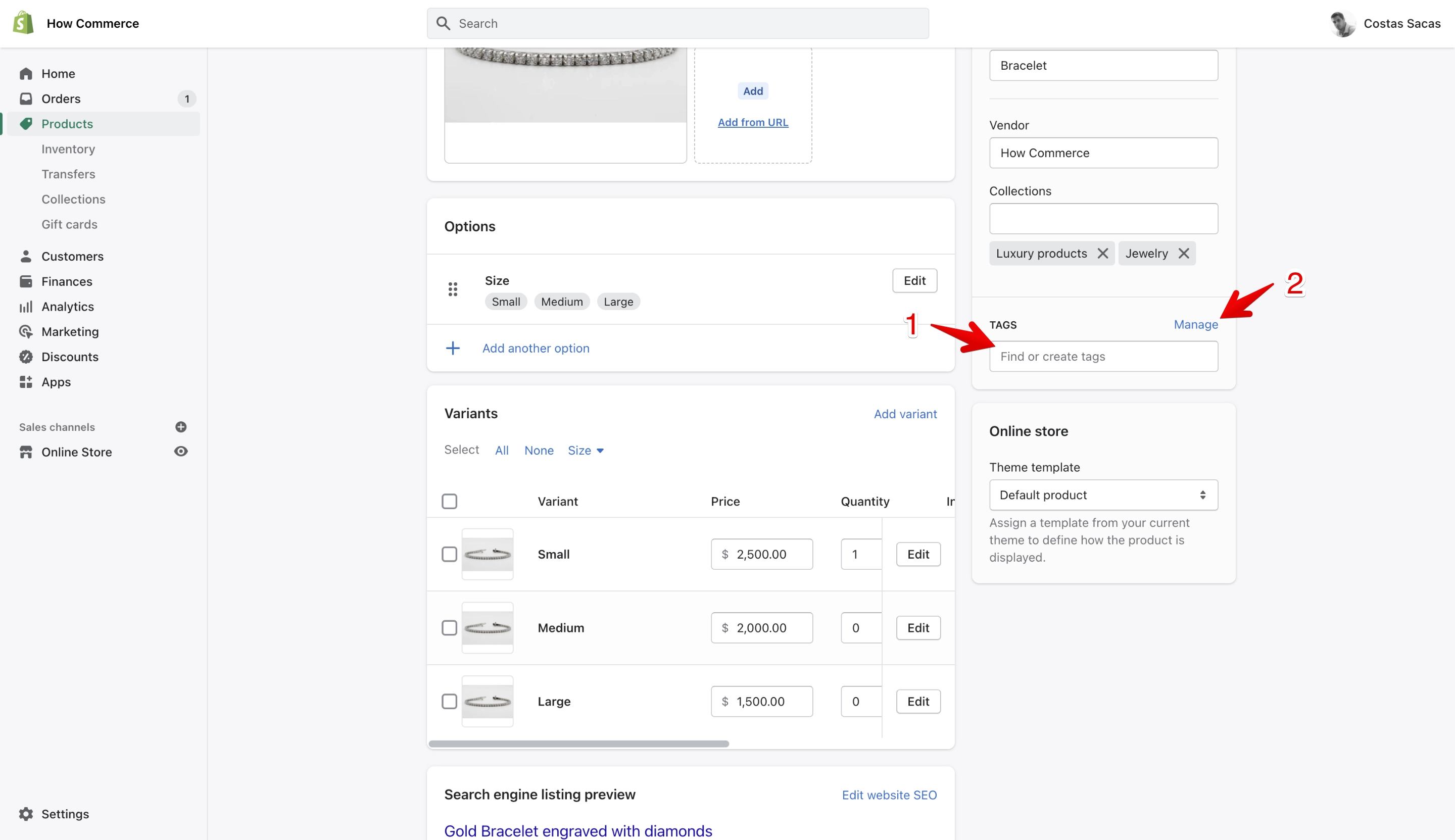The height and width of the screenshot is (840, 1455).
Task: View Online Store with the eye icon
Action: coord(180,452)
